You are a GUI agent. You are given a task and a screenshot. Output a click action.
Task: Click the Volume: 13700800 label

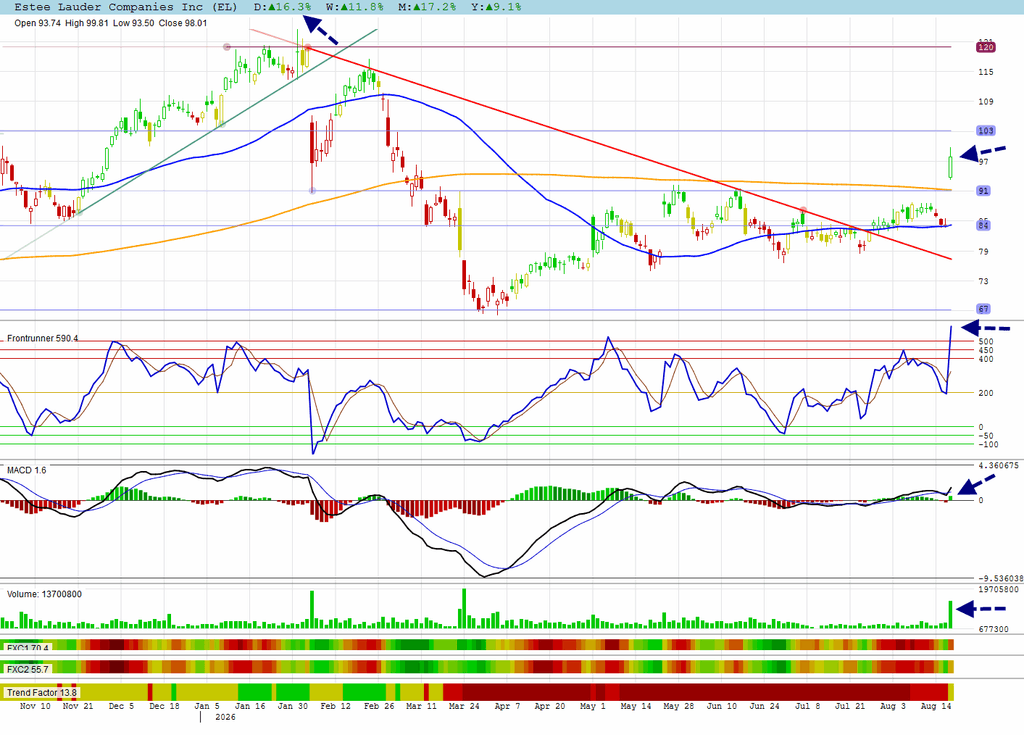[44, 595]
